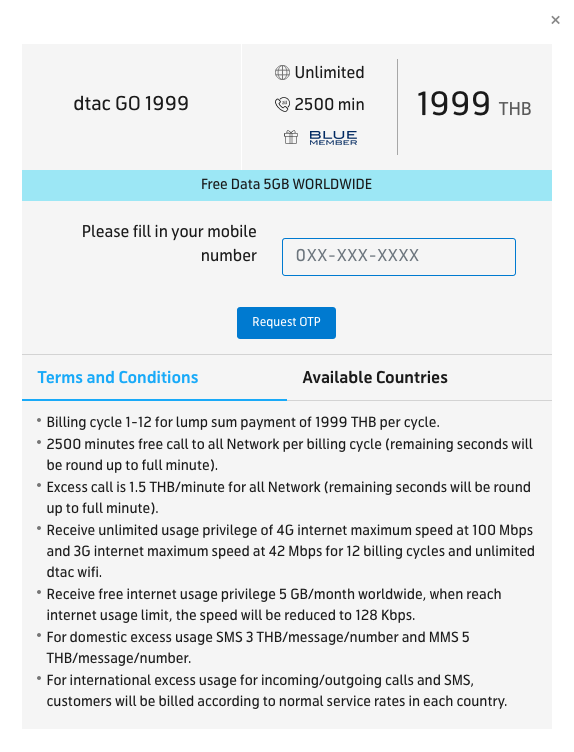The image size is (574, 752).
Task: Click the dtac GO 1999 package title
Action: click(x=131, y=103)
